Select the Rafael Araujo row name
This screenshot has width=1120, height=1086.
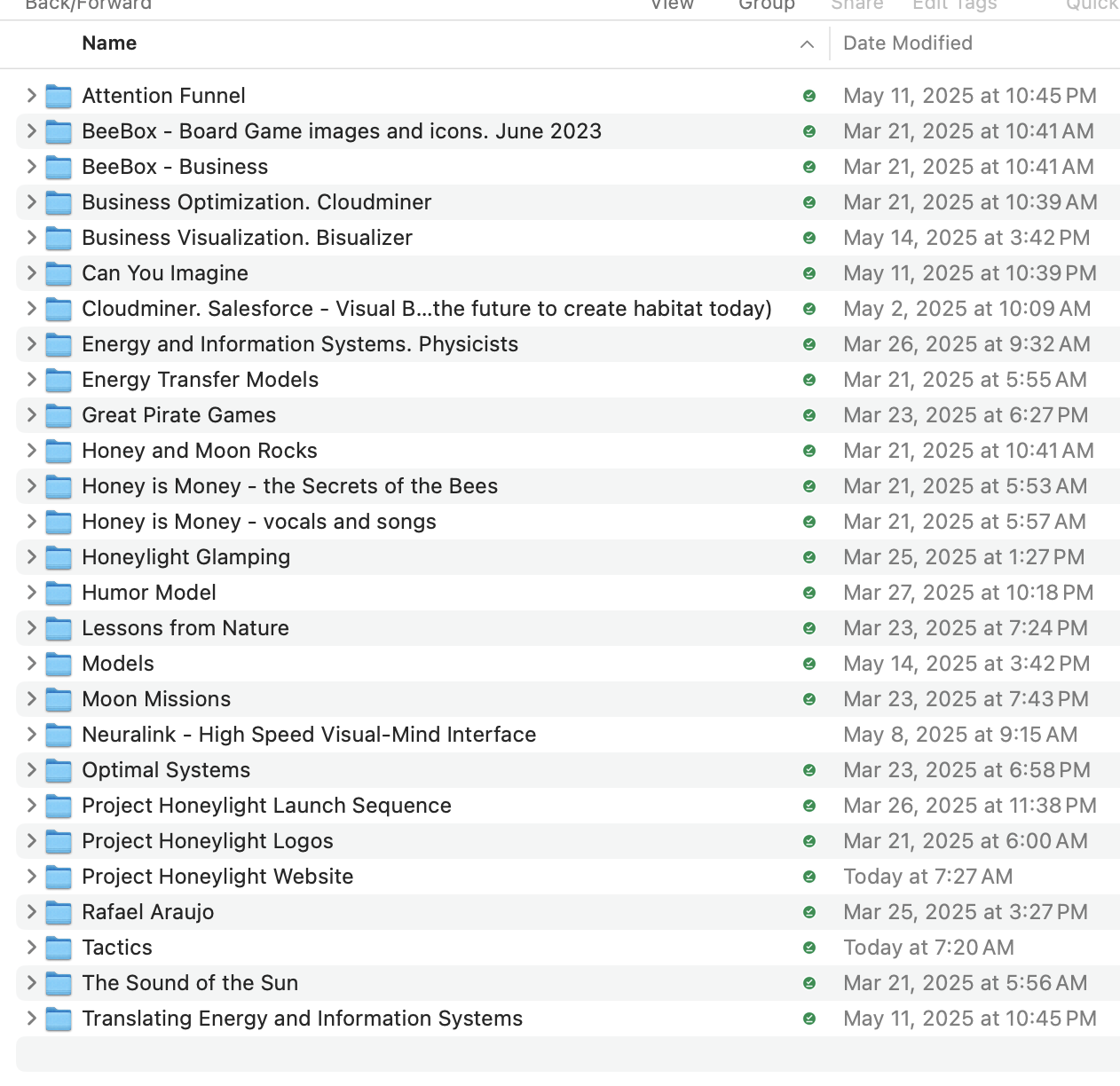coord(148,912)
